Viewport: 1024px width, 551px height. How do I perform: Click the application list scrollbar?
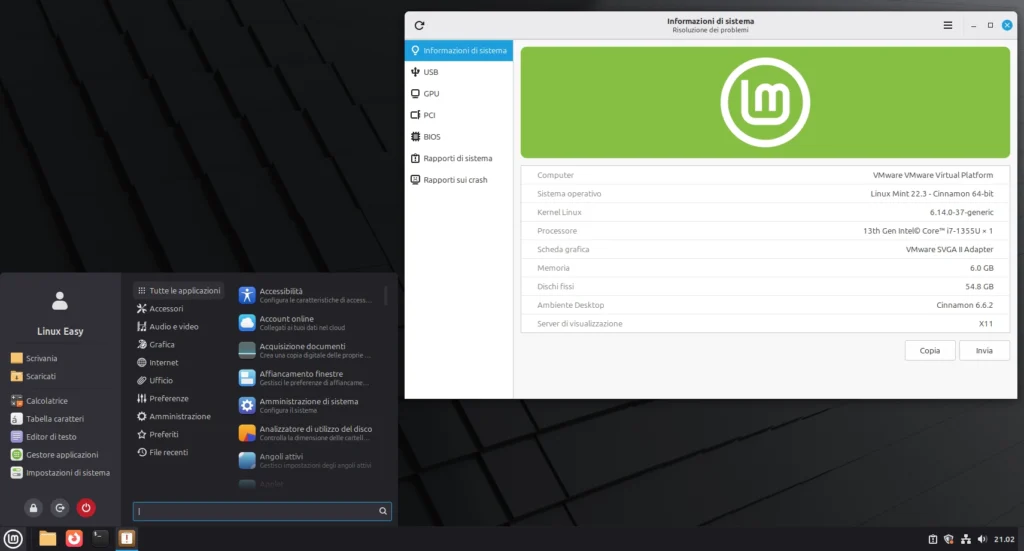[386, 295]
